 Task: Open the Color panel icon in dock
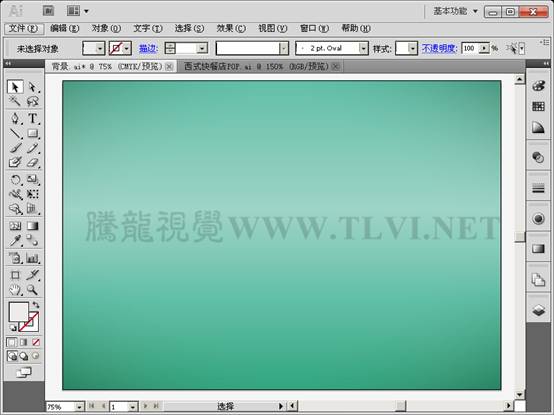[x=538, y=85]
